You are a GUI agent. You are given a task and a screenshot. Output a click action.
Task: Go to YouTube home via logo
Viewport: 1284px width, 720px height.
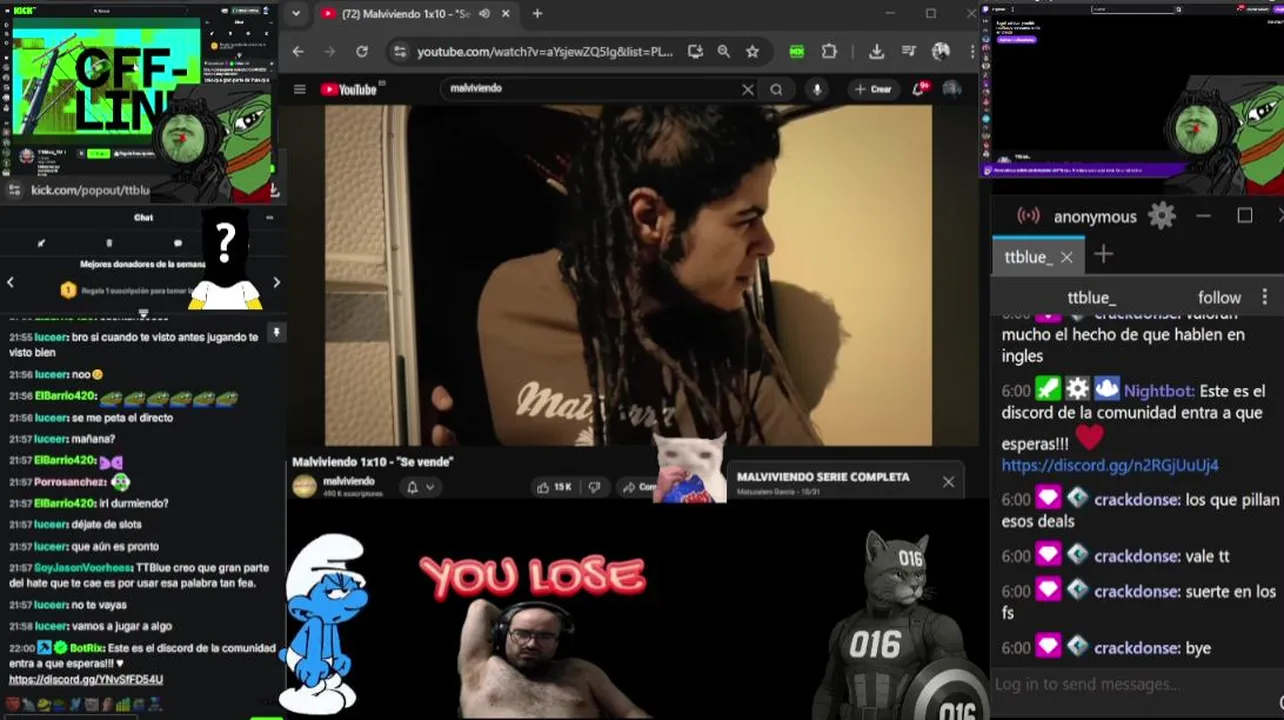tap(349, 89)
